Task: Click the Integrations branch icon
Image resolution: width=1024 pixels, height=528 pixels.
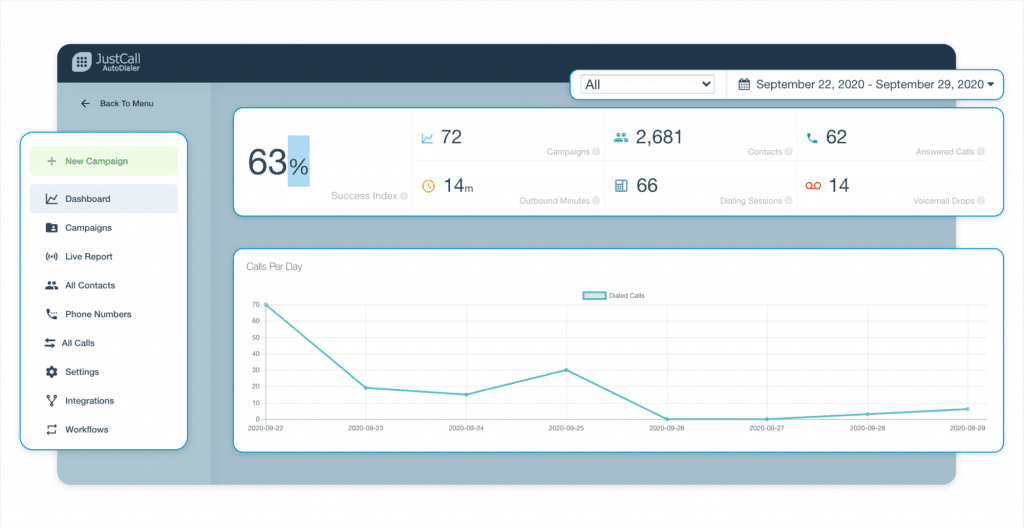Action: point(51,401)
